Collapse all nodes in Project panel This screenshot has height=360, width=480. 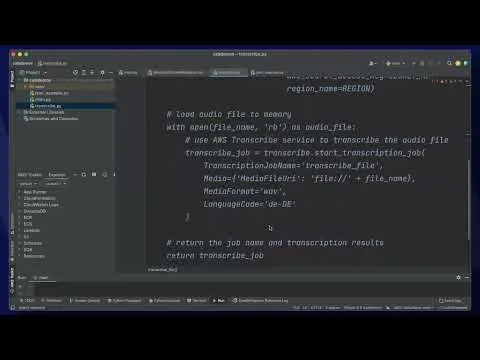coord(92,72)
